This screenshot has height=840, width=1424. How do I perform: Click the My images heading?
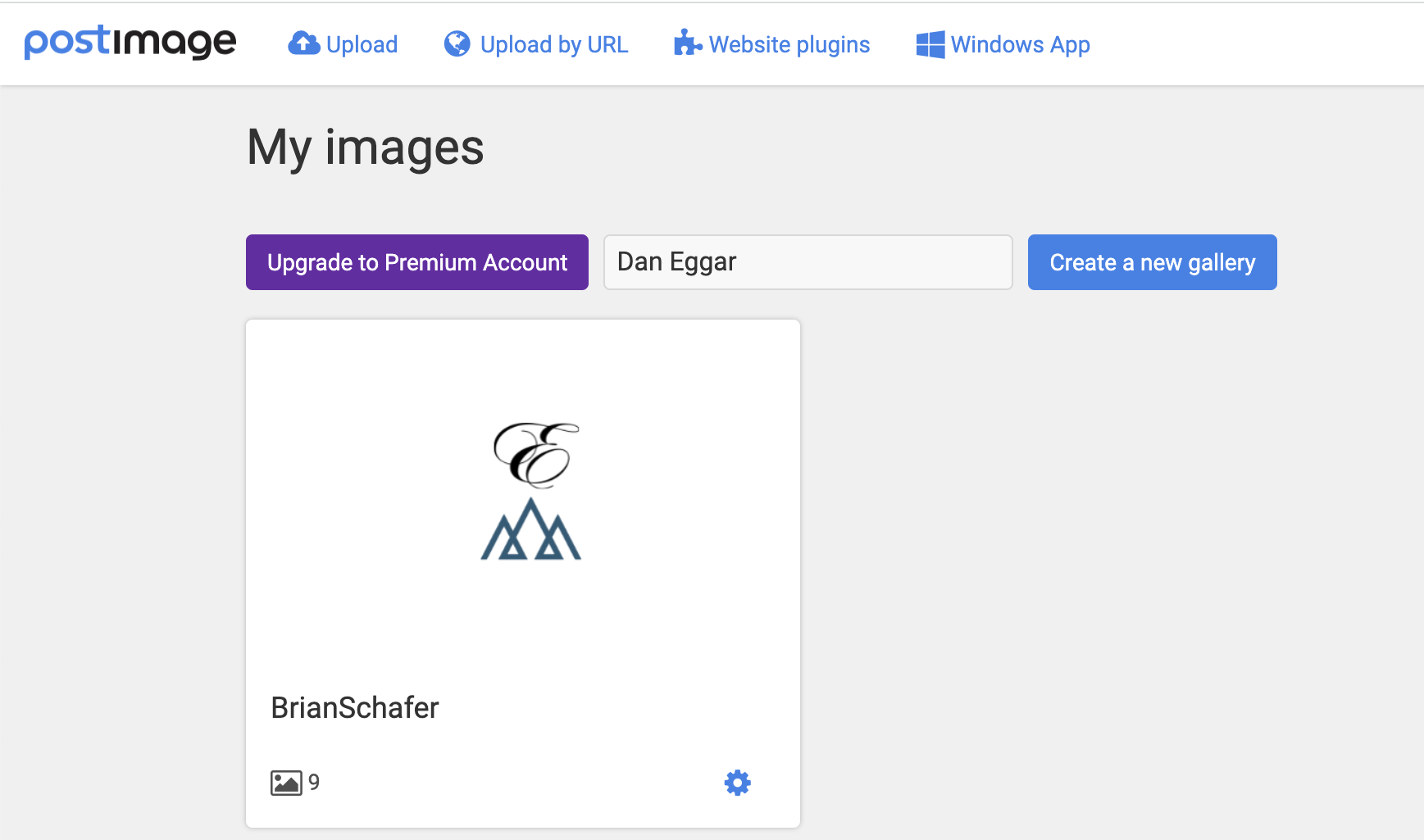pos(366,148)
